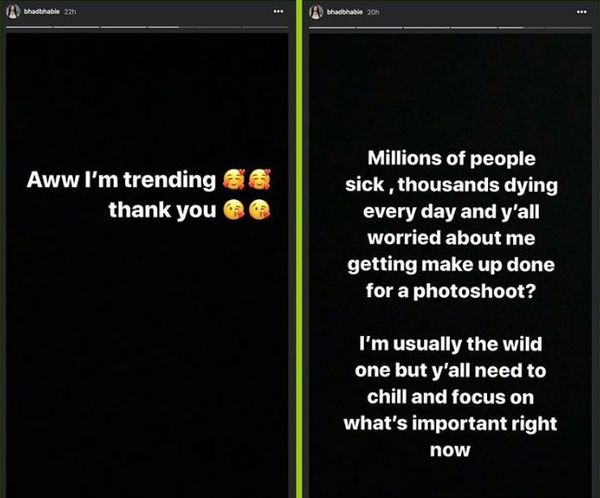Click the 22h timestamp on left story
This screenshot has width=600, height=498.
pos(70,12)
